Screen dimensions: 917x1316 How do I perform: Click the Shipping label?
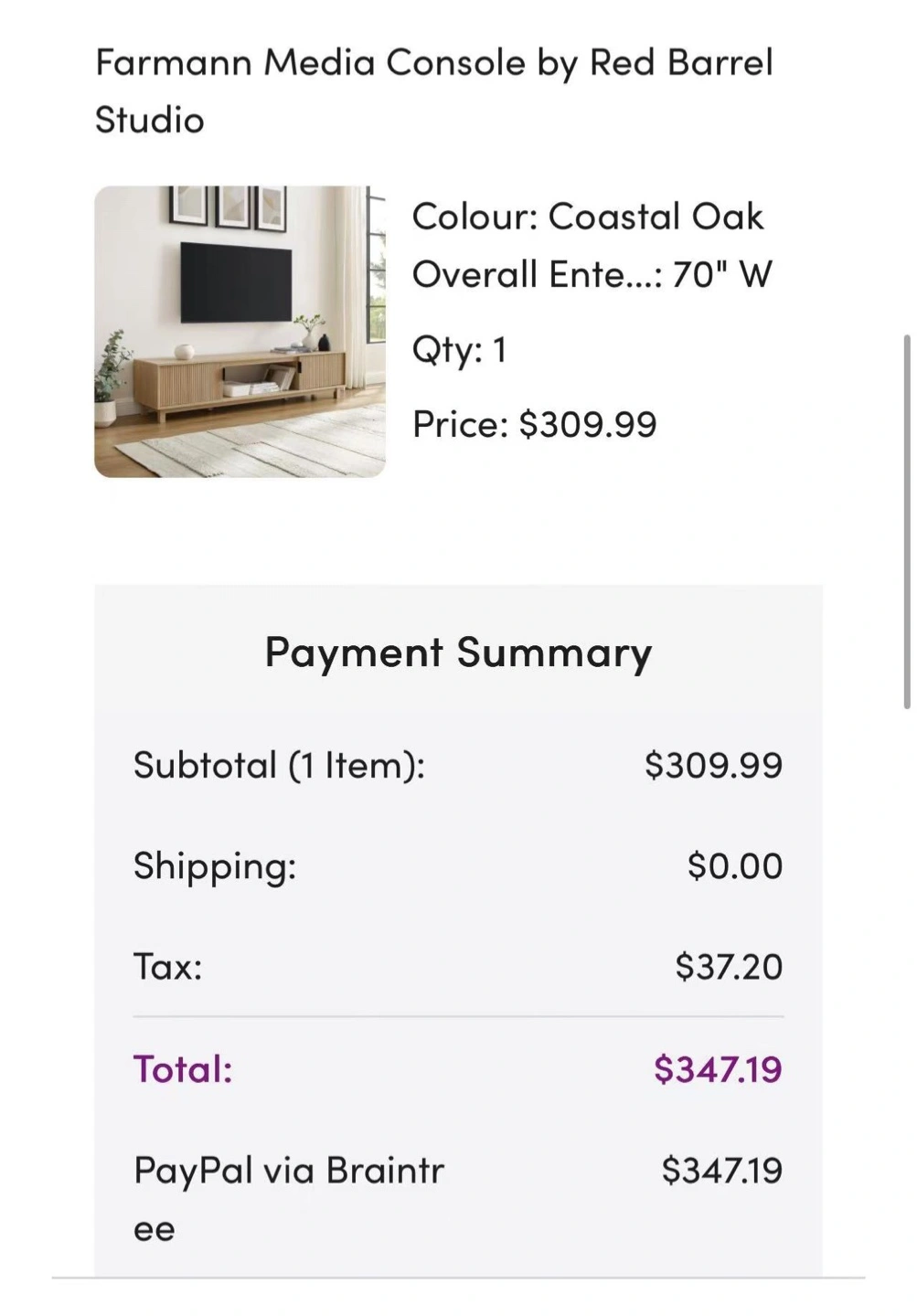215,866
